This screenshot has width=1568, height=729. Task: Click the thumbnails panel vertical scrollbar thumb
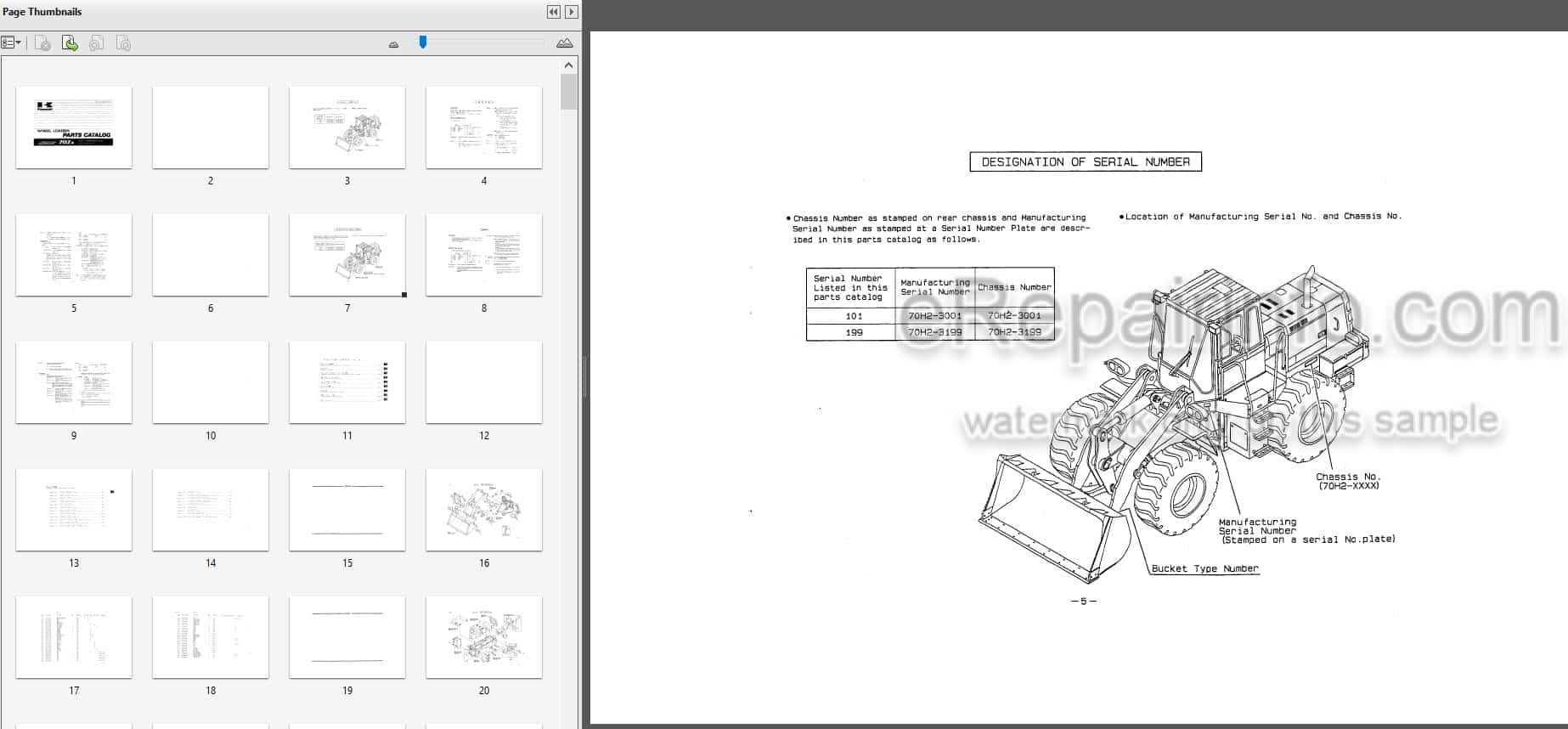coord(568,92)
